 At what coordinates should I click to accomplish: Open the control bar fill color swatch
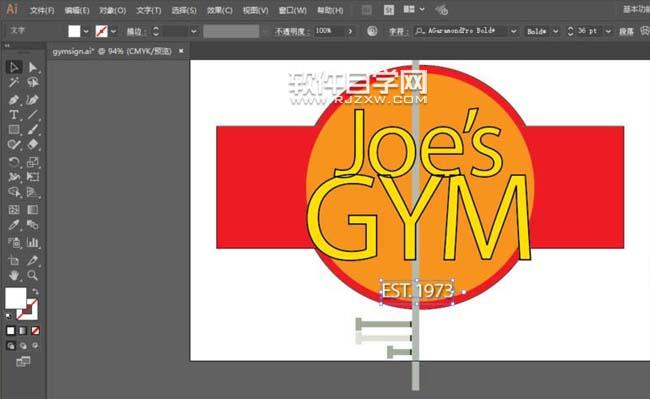(x=74, y=31)
